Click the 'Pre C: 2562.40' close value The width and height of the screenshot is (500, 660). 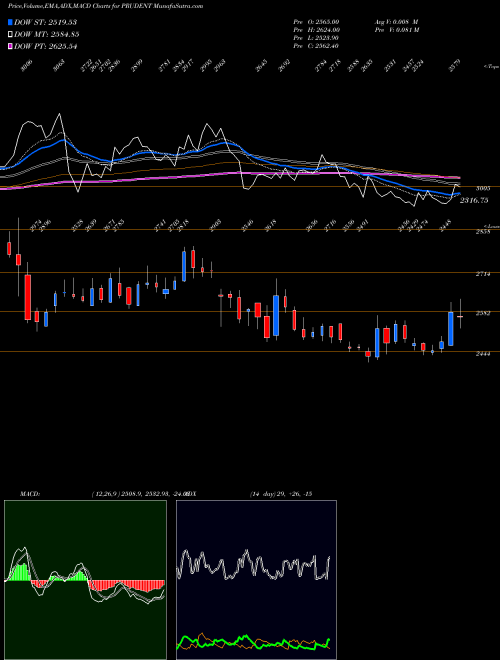click(x=316, y=46)
